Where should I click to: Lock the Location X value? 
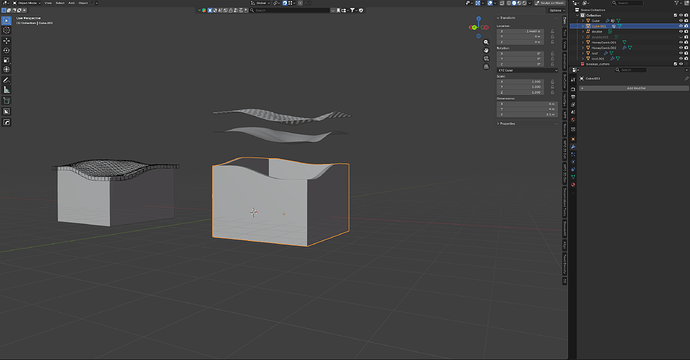[552, 32]
